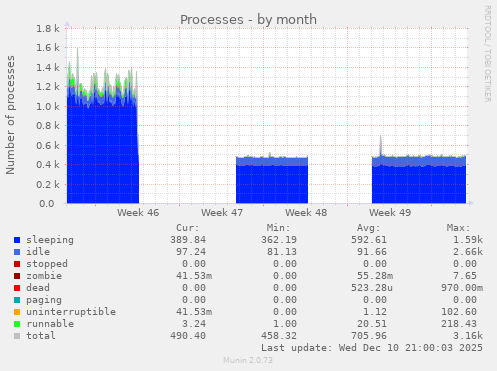Click the 'Cur:' column header

(188, 228)
